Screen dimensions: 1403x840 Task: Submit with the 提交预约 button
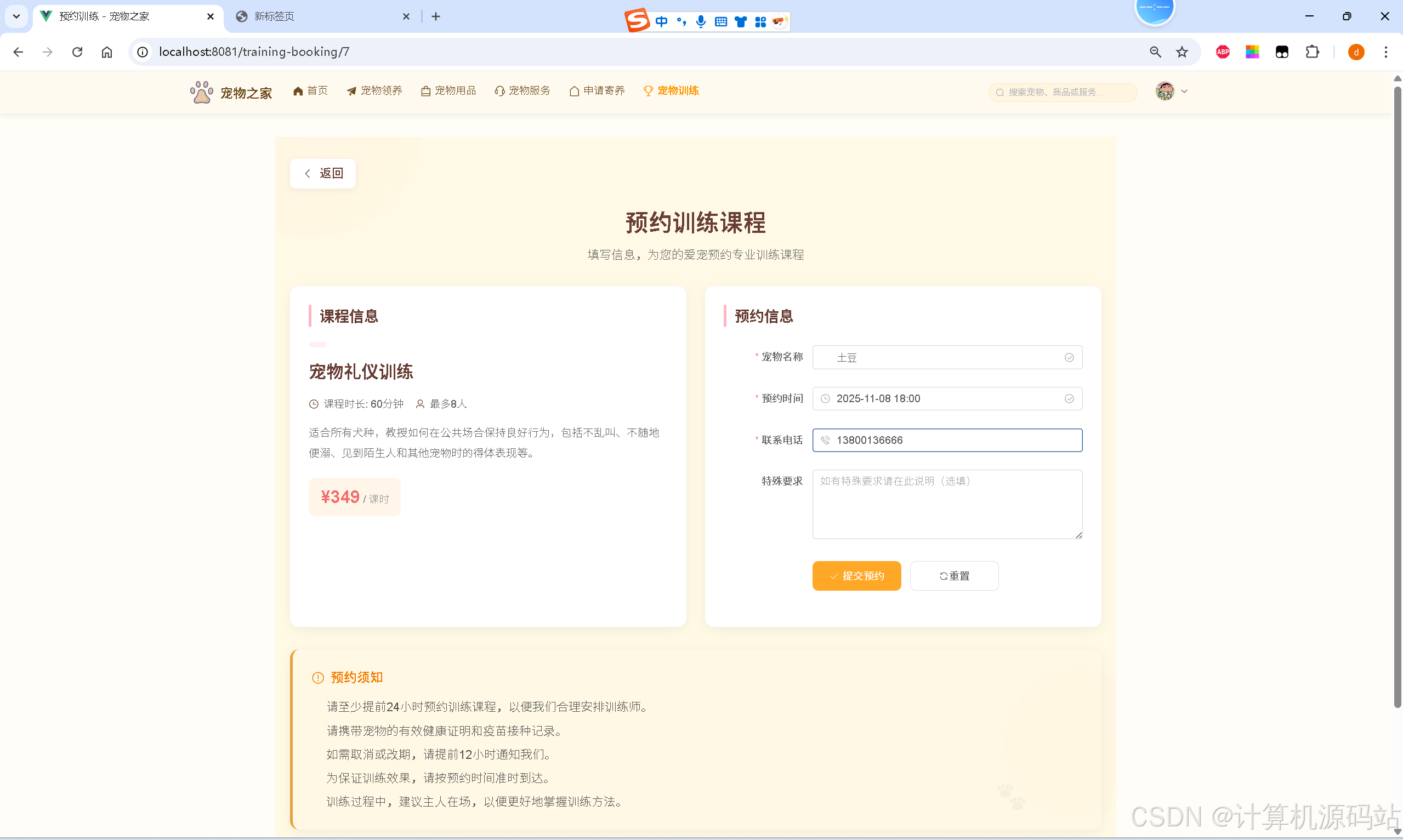point(856,576)
